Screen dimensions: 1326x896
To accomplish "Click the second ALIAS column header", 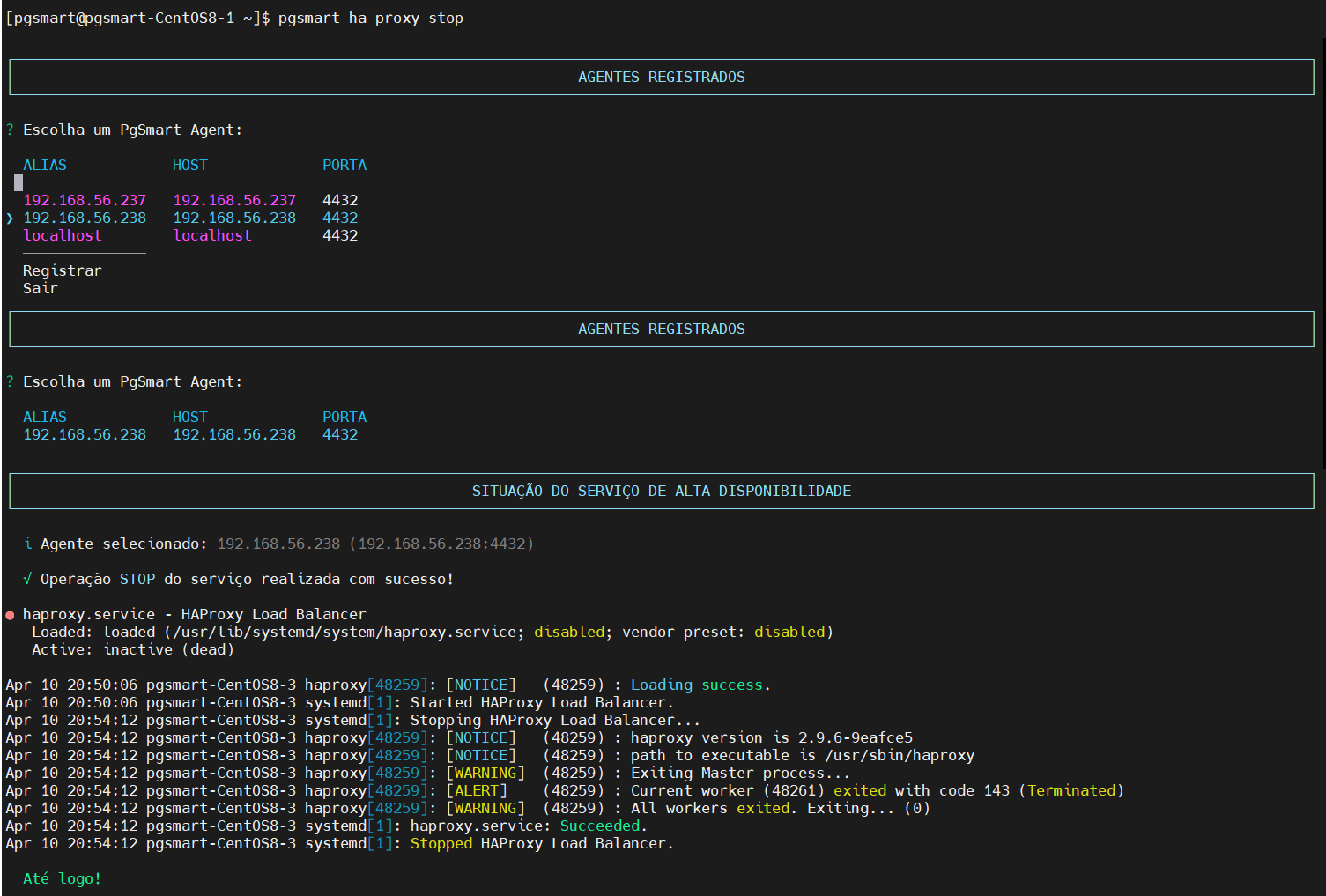I will pyautogui.click(x=45, y=417).
